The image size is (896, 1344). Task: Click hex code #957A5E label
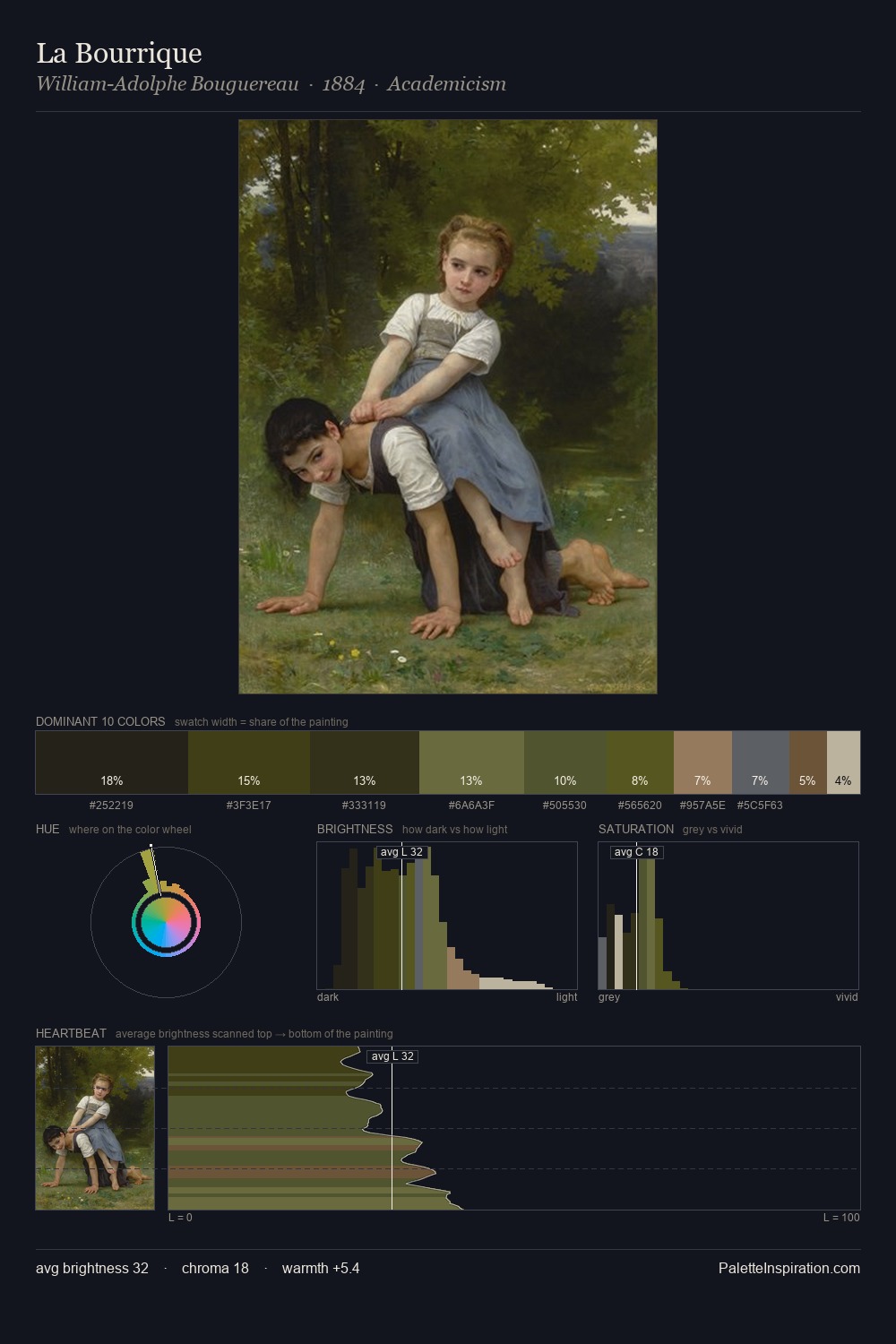coord(702,805)
